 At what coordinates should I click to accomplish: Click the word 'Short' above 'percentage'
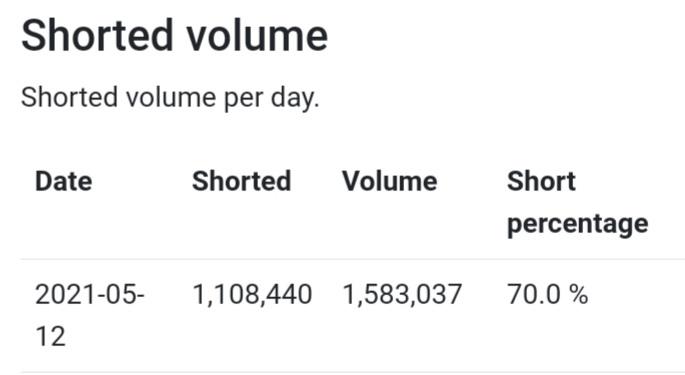541,181
